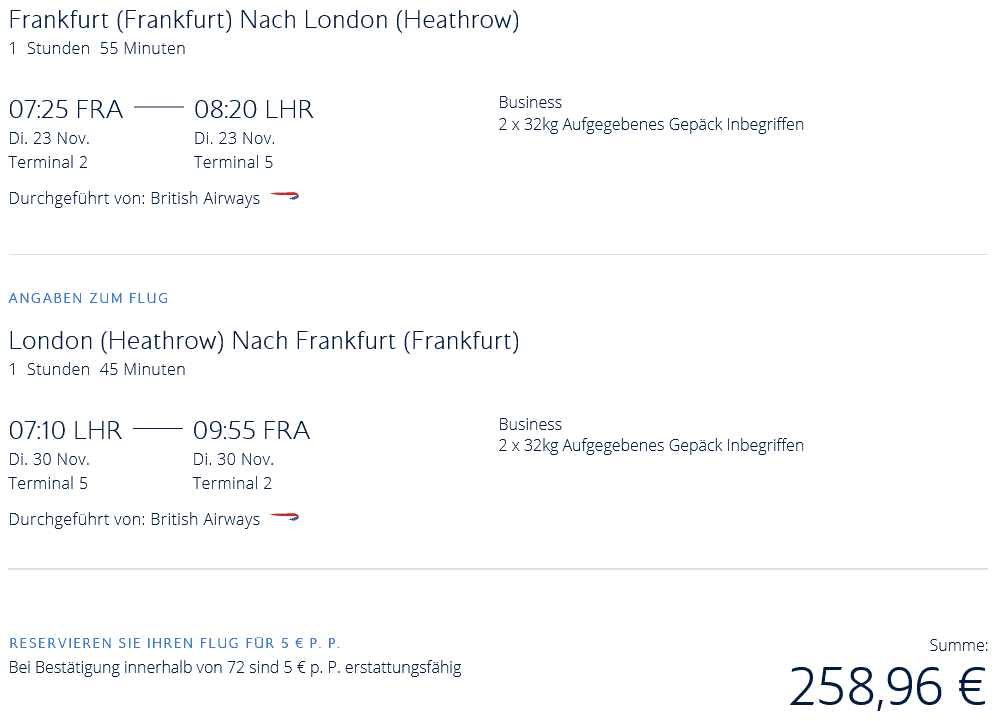Click the 07:25 FRA departure time
Screen dimensions: 996x721
[66, 110]
